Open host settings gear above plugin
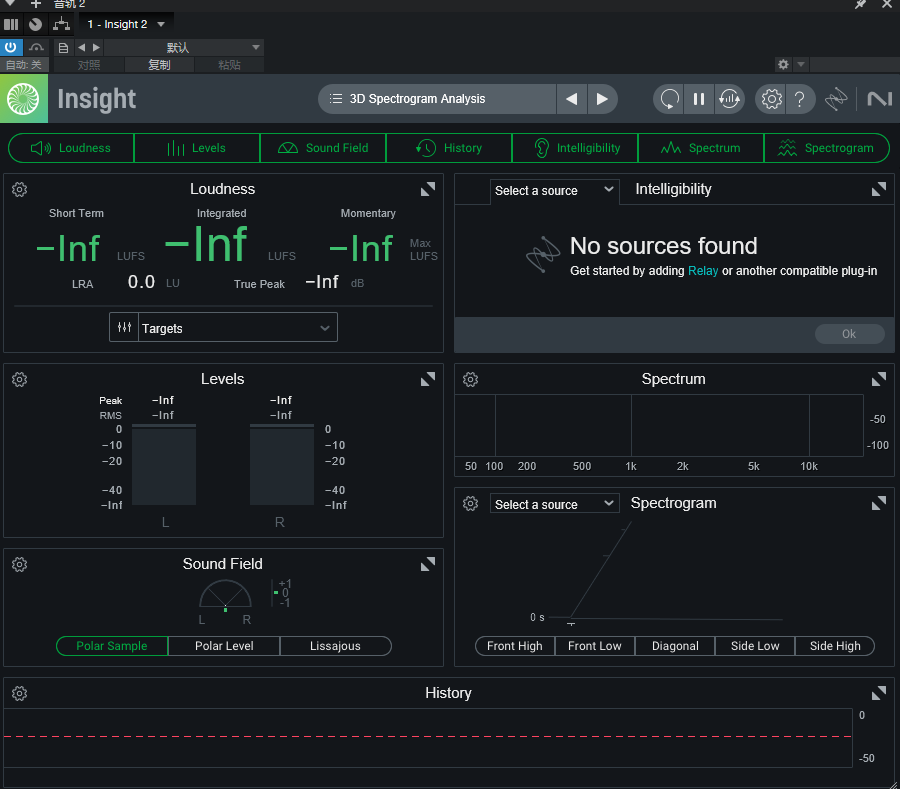The image size is (900, 789). coord(783,64)
